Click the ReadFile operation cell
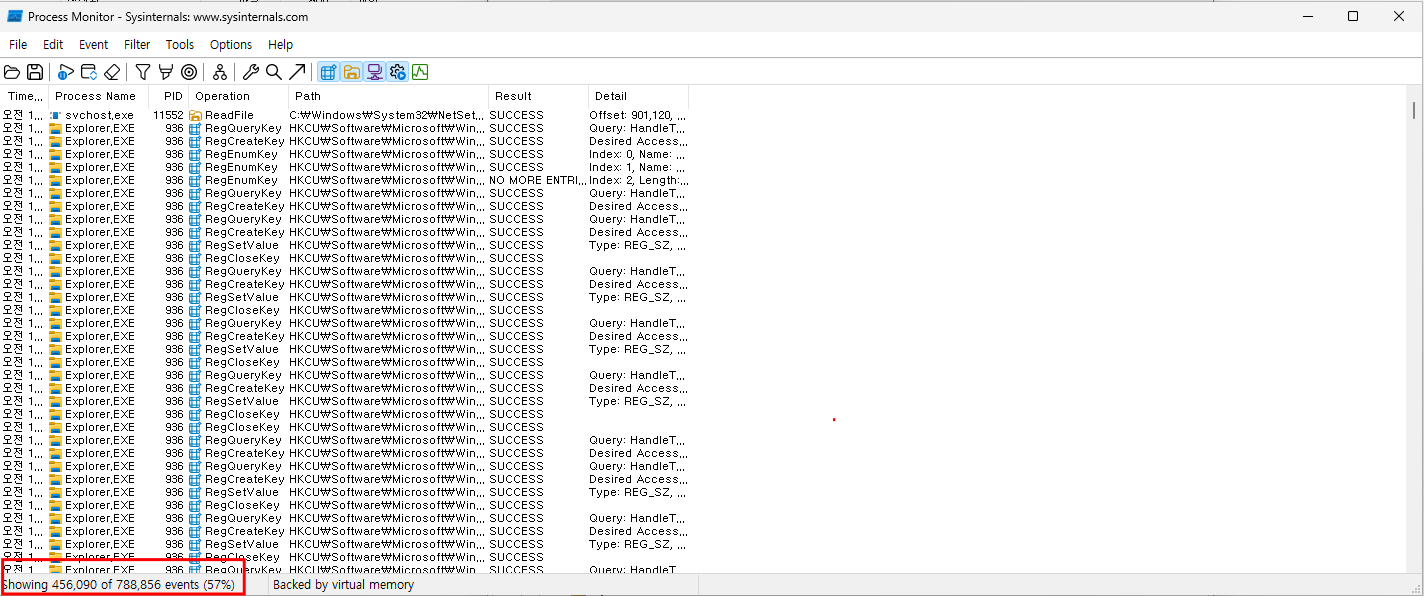1424x596 pixels. (x=238, y=115)
